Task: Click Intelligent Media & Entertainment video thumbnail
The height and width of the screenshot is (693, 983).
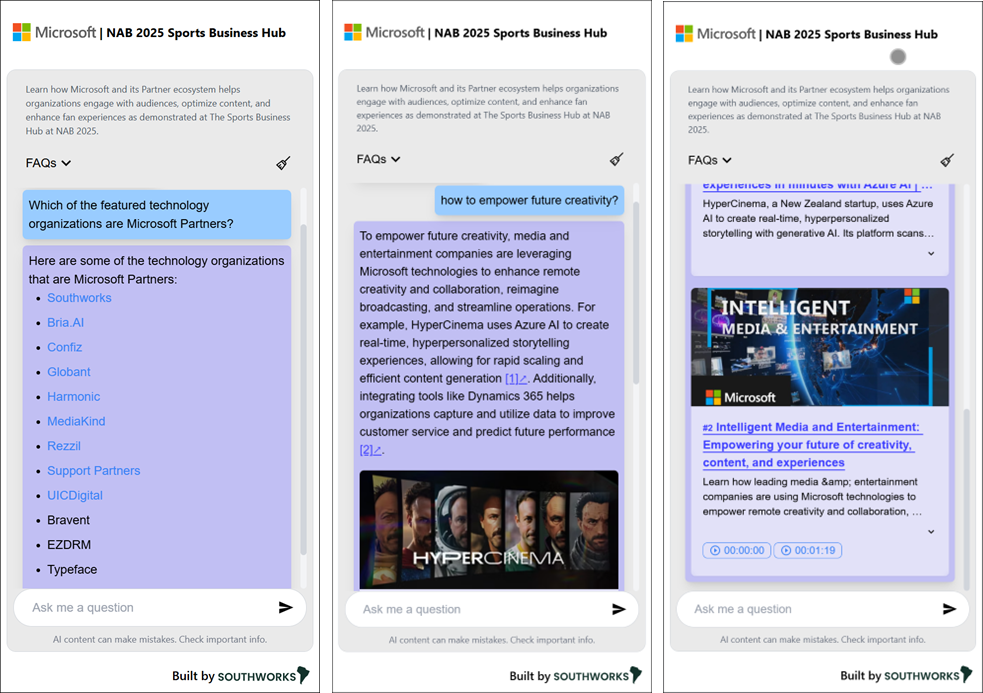Action: point(819,347)
